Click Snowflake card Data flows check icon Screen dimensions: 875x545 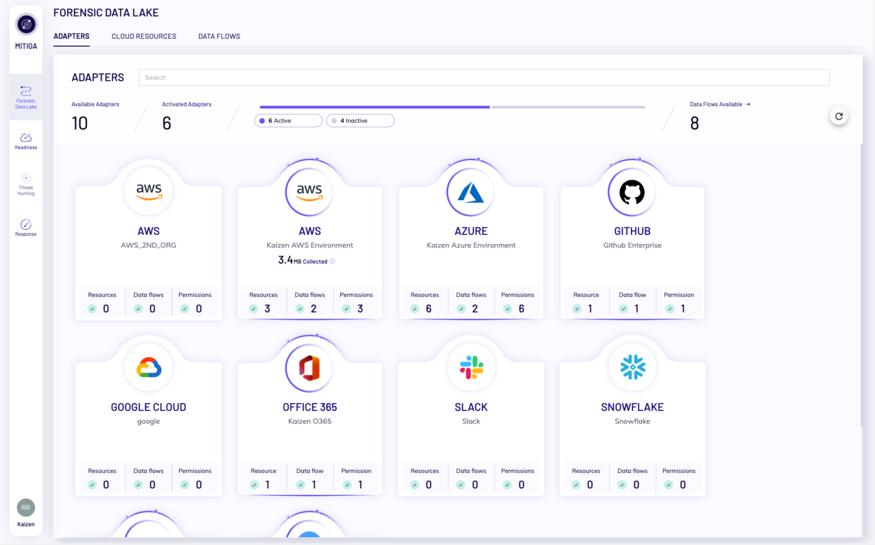pyautogui.click(x=622, y=485)
